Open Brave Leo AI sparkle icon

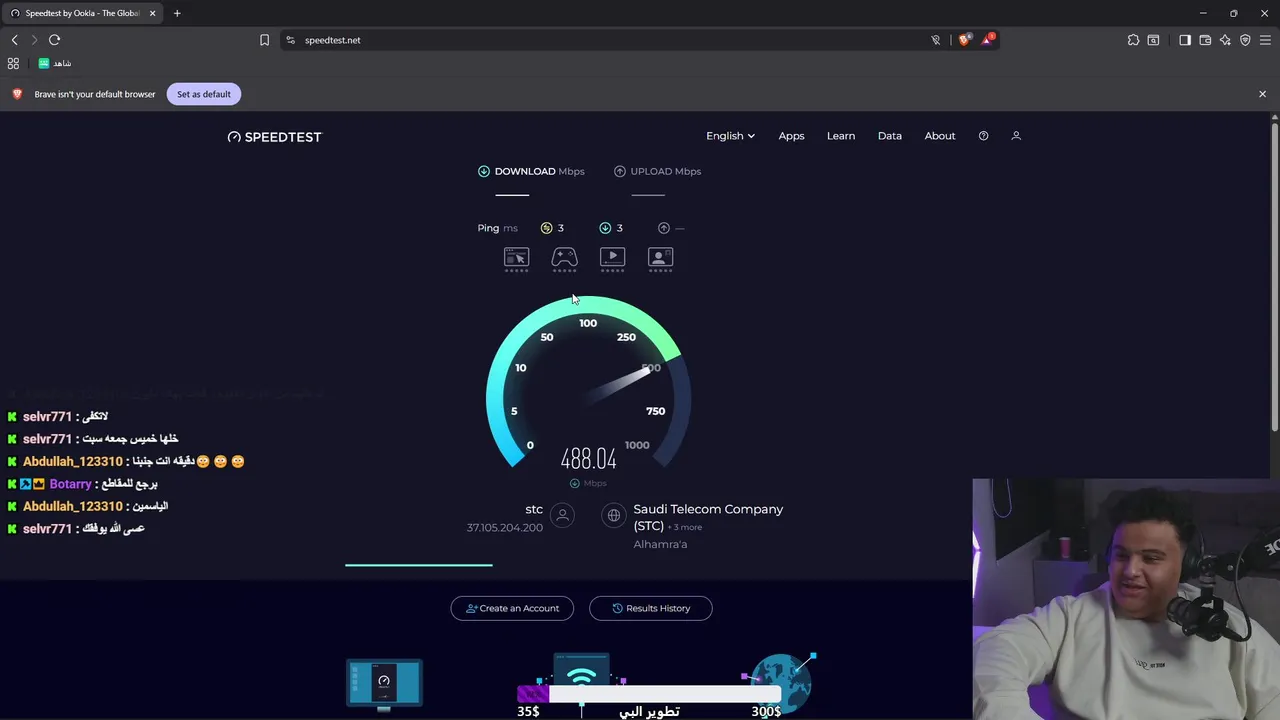click(1225, 40)
